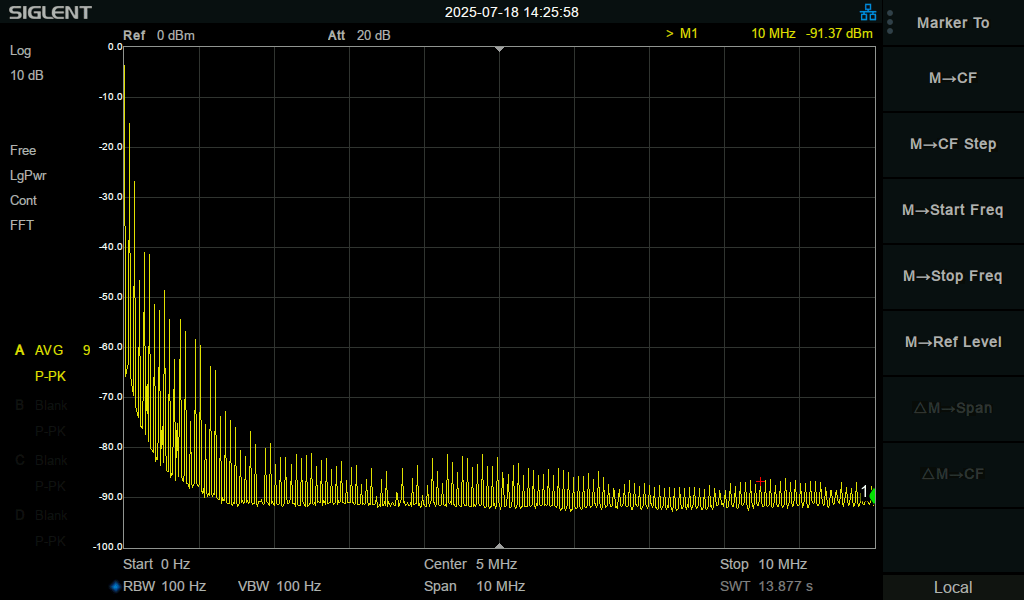1024x600 pixels.
Task: Select the Marker To menu title
Action: coord(953,23)
